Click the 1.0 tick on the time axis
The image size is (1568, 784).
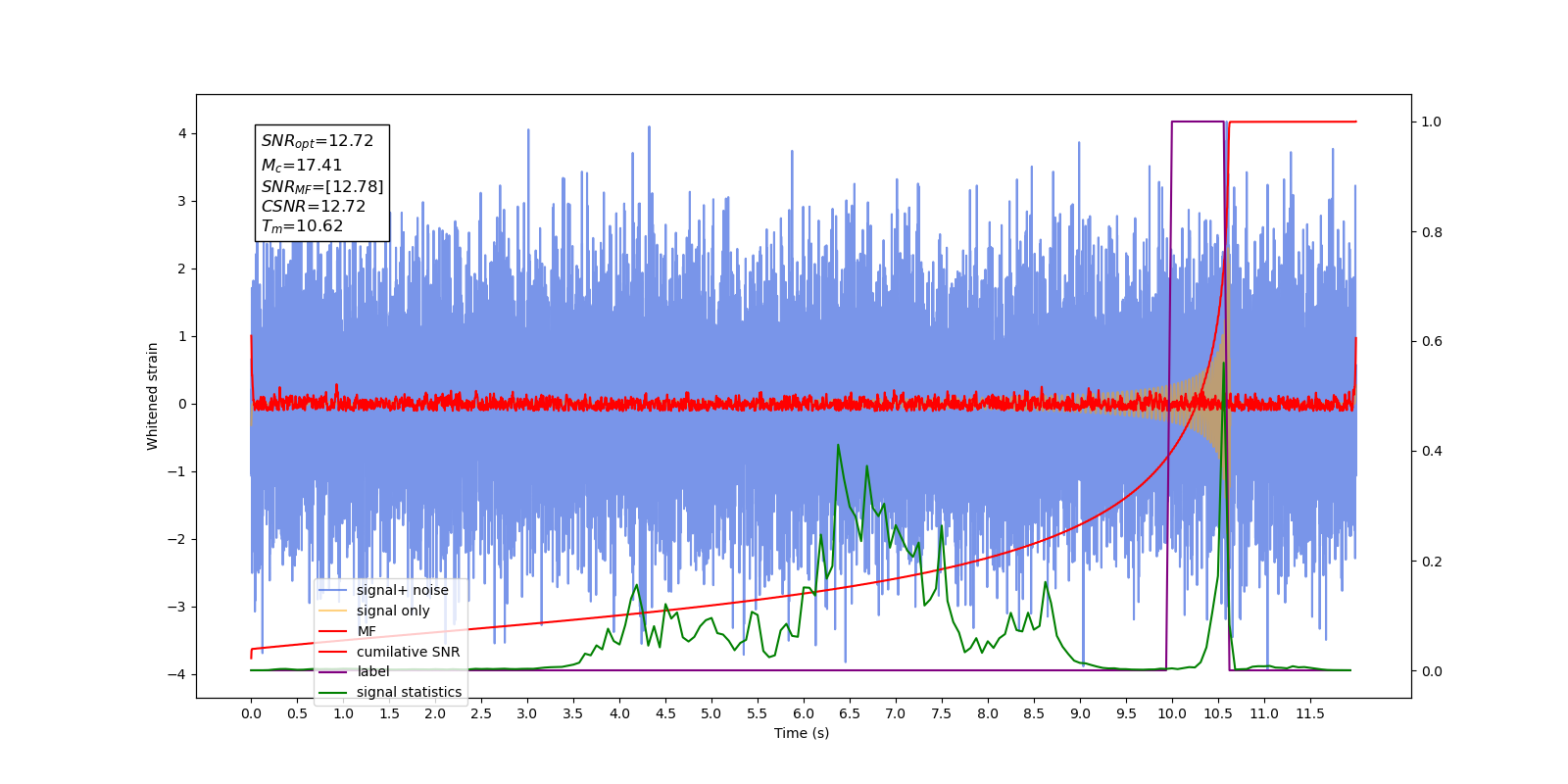[343, 713]
